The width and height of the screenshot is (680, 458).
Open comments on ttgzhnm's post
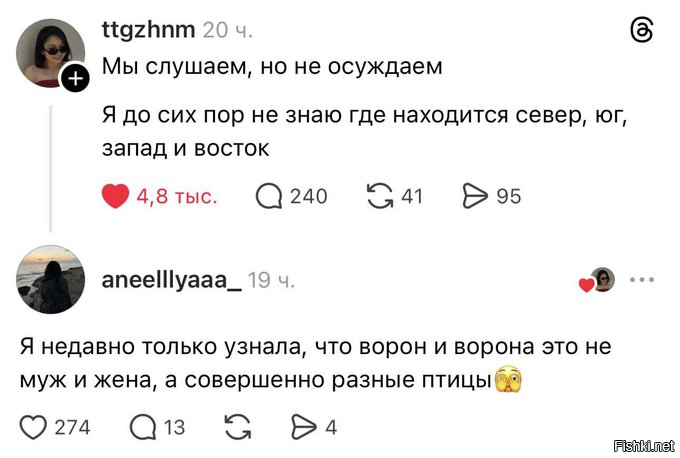268,196
